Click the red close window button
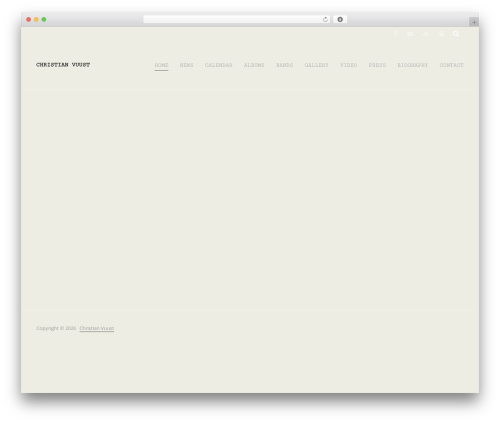Image resolution: width=500 pixels, height=423 pixels. pos(29,20)
